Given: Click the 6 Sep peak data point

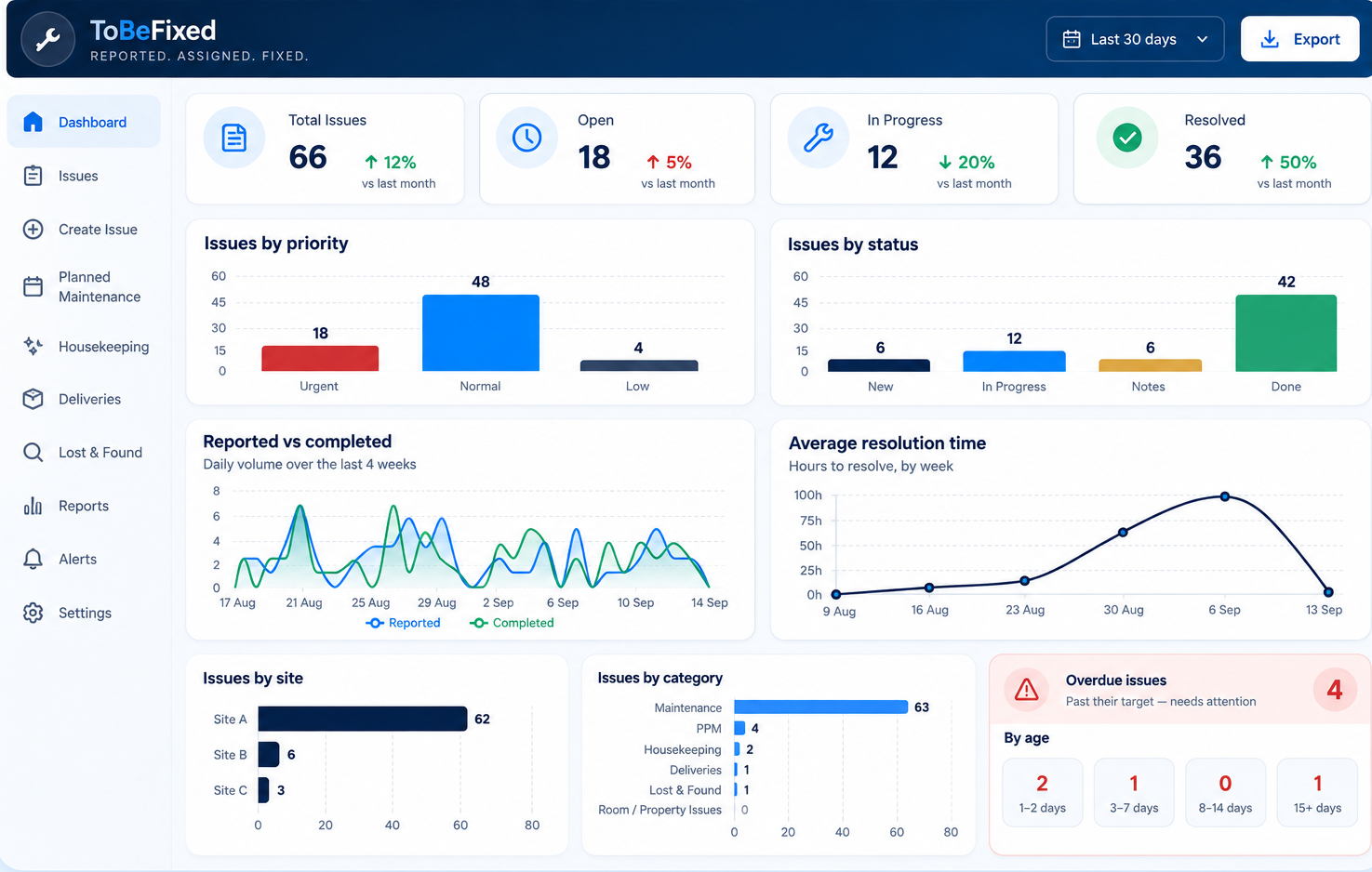Looking at the screenshot, I should coord(1225,496).
